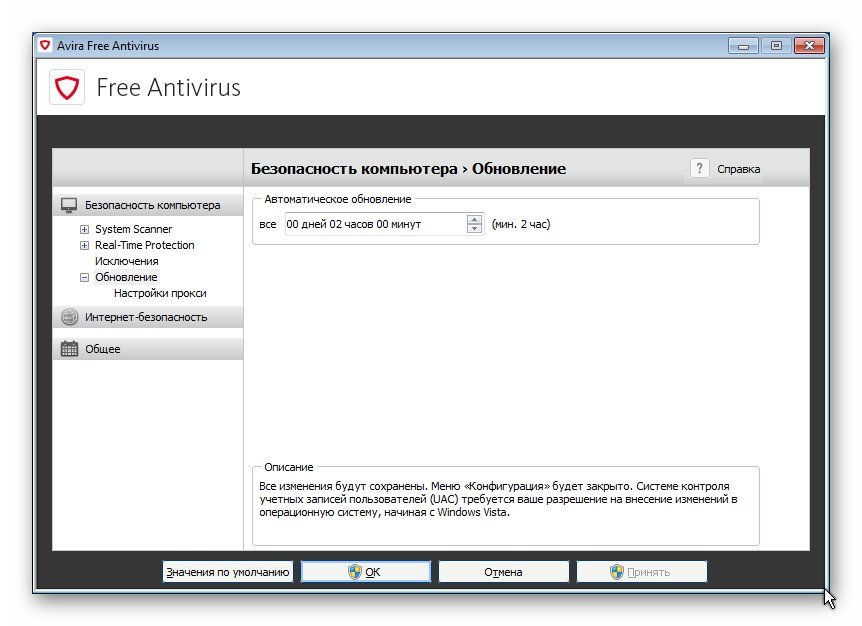The height and width of the screenshot is (626, 862).
Task: Click the calendar icon next to Общее
Action: click(x=69, y=348)
